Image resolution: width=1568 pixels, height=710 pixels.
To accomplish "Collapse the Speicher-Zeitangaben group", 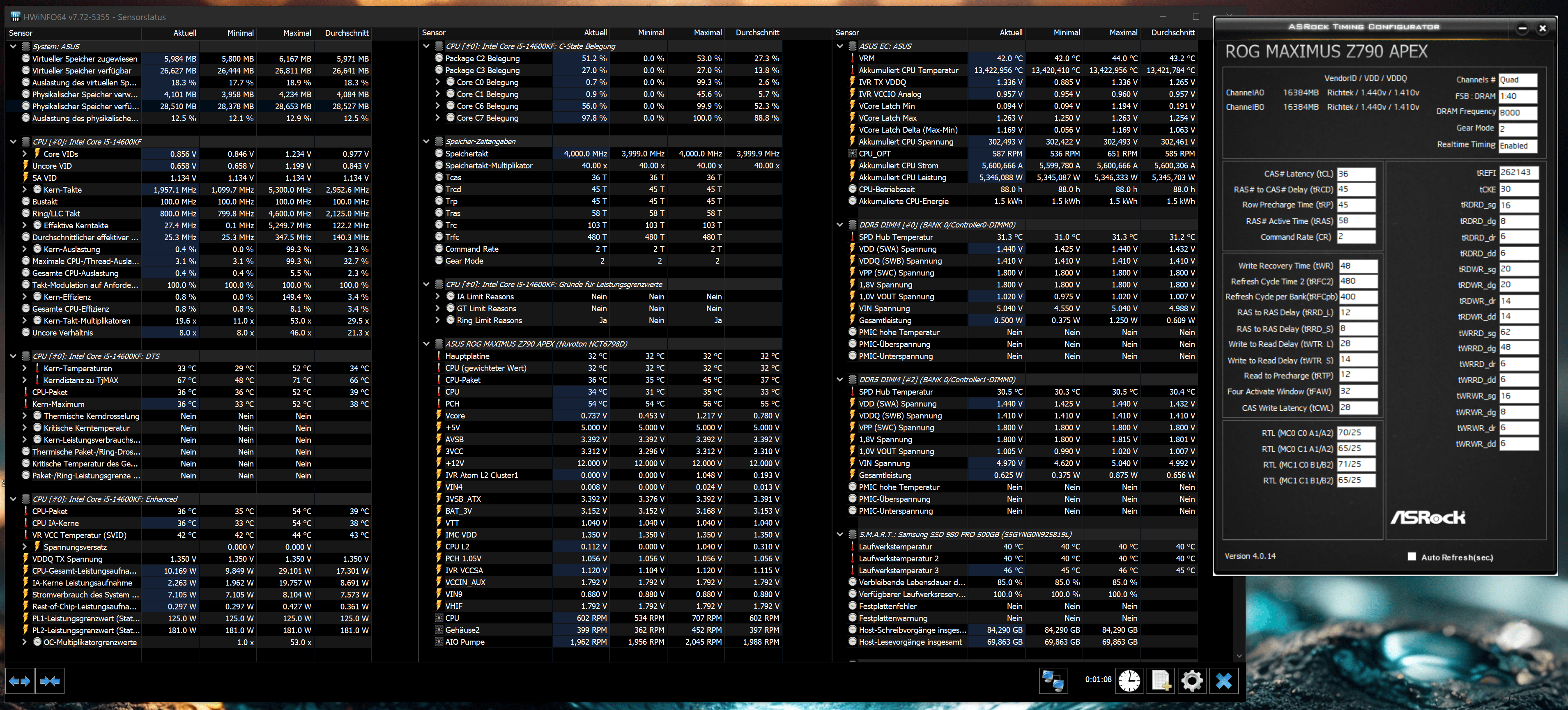I will (x=427, y=141).
